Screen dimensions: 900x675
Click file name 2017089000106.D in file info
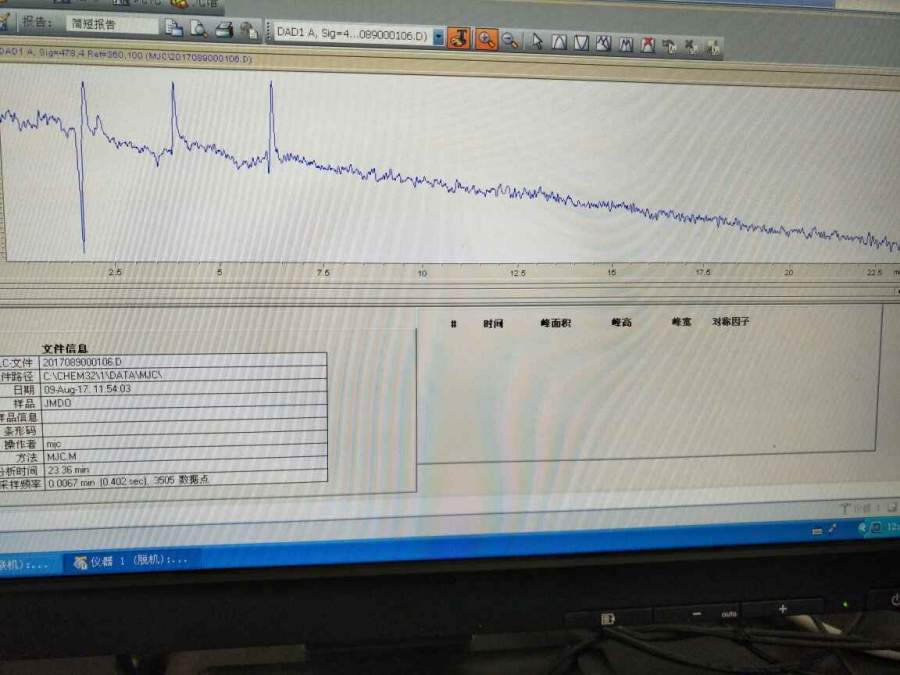[x=183, y=362]
